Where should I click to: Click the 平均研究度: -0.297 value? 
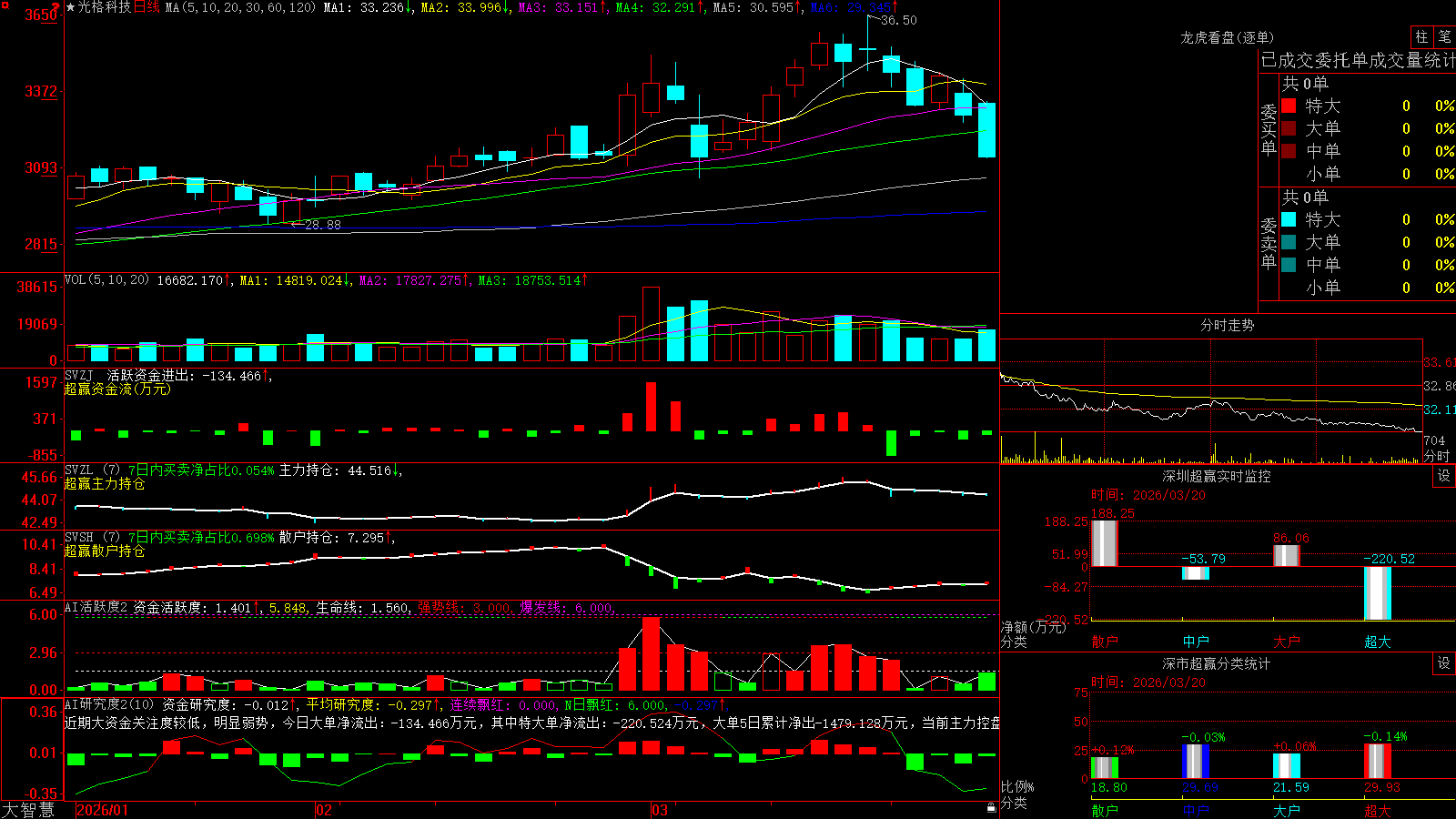(x=373, y=704)
